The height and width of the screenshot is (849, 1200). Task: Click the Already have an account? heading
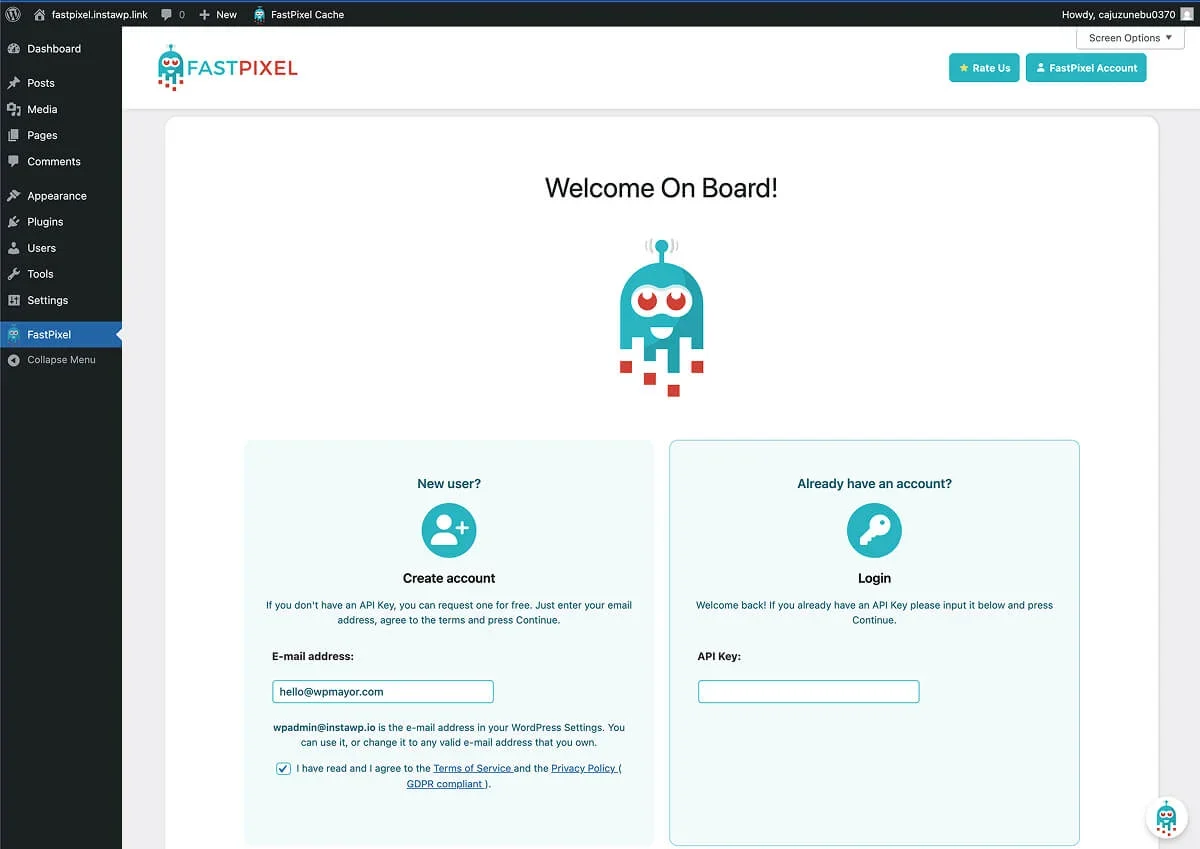coord(874,483)
